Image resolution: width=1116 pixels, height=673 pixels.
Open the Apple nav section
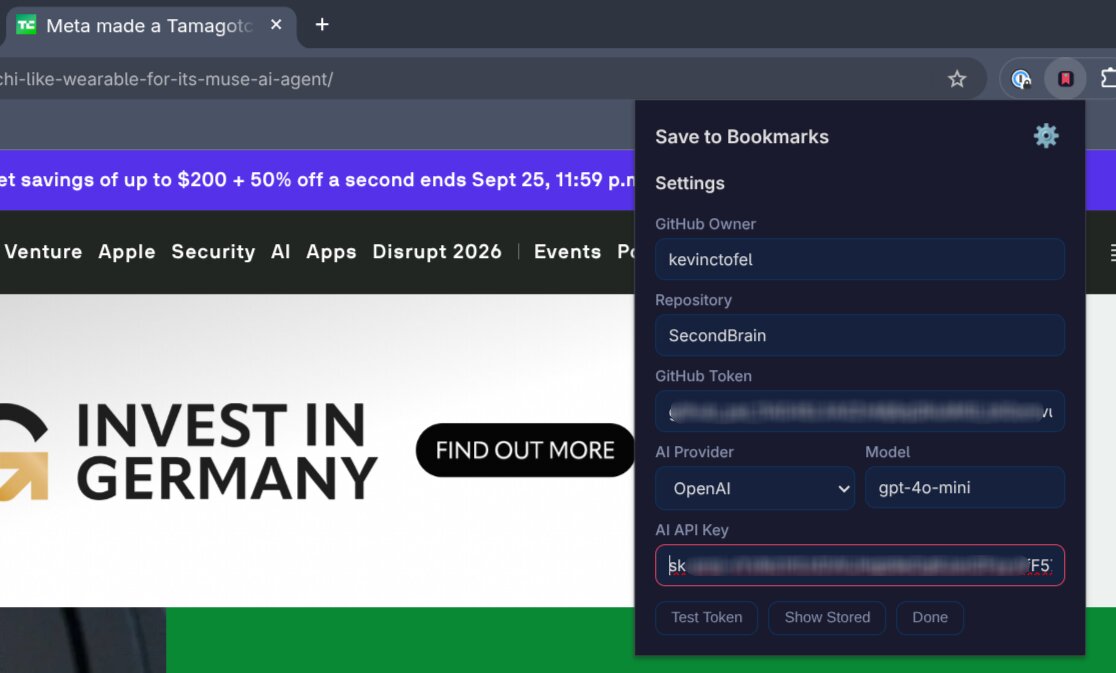(127, 252)
